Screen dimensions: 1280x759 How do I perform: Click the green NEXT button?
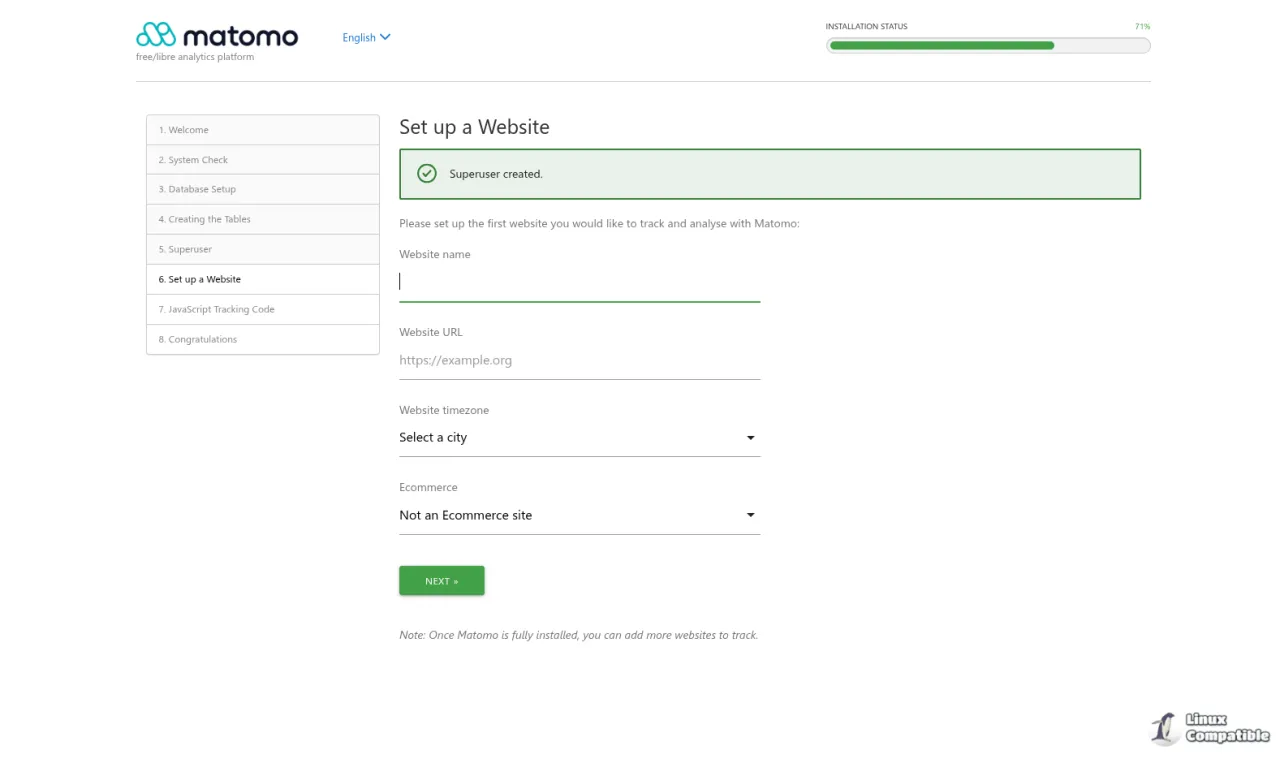coord(442,581)
